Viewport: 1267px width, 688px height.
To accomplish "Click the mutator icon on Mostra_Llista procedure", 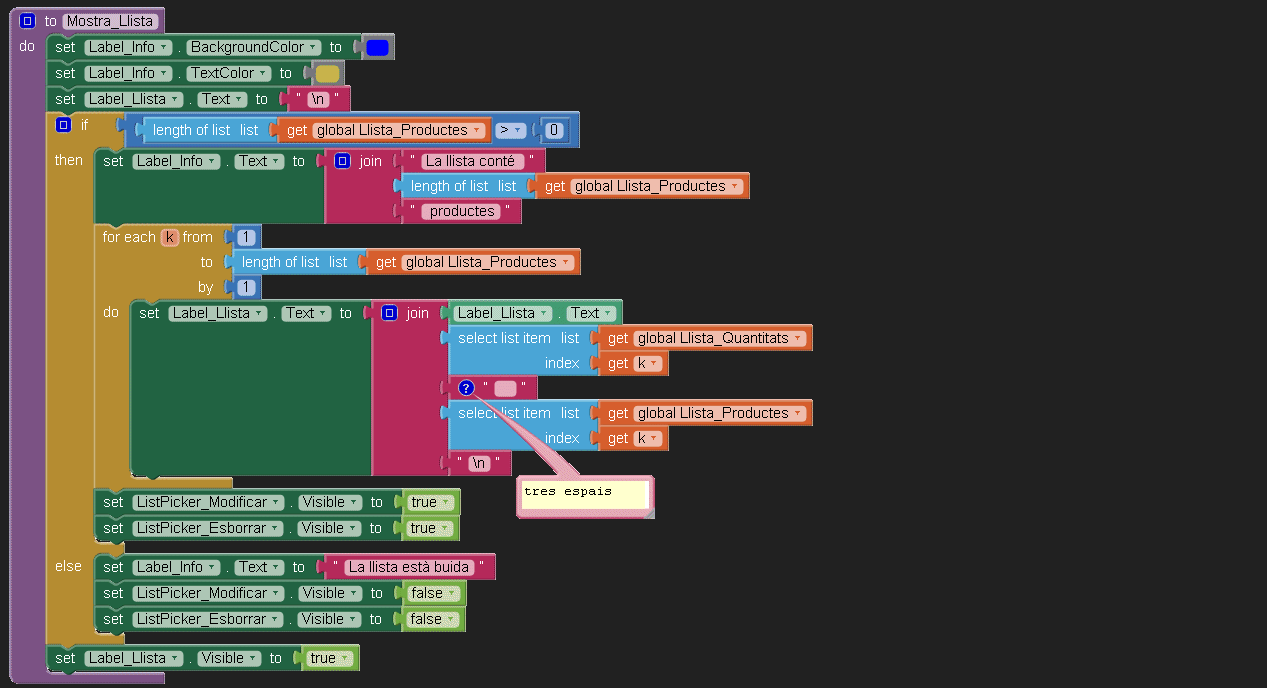I will [28, 21].
